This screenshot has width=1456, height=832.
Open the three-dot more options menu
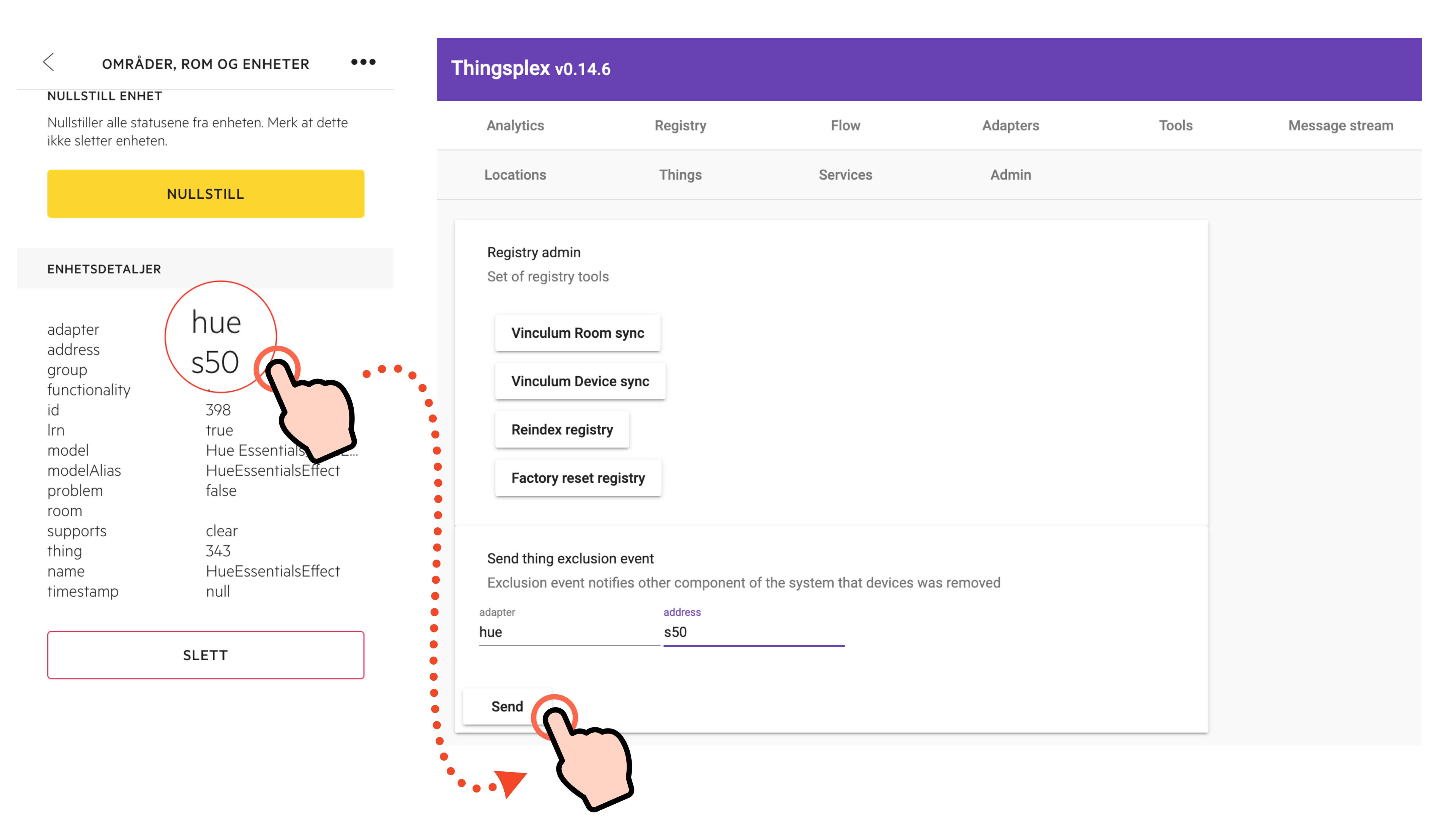[363, 62]
